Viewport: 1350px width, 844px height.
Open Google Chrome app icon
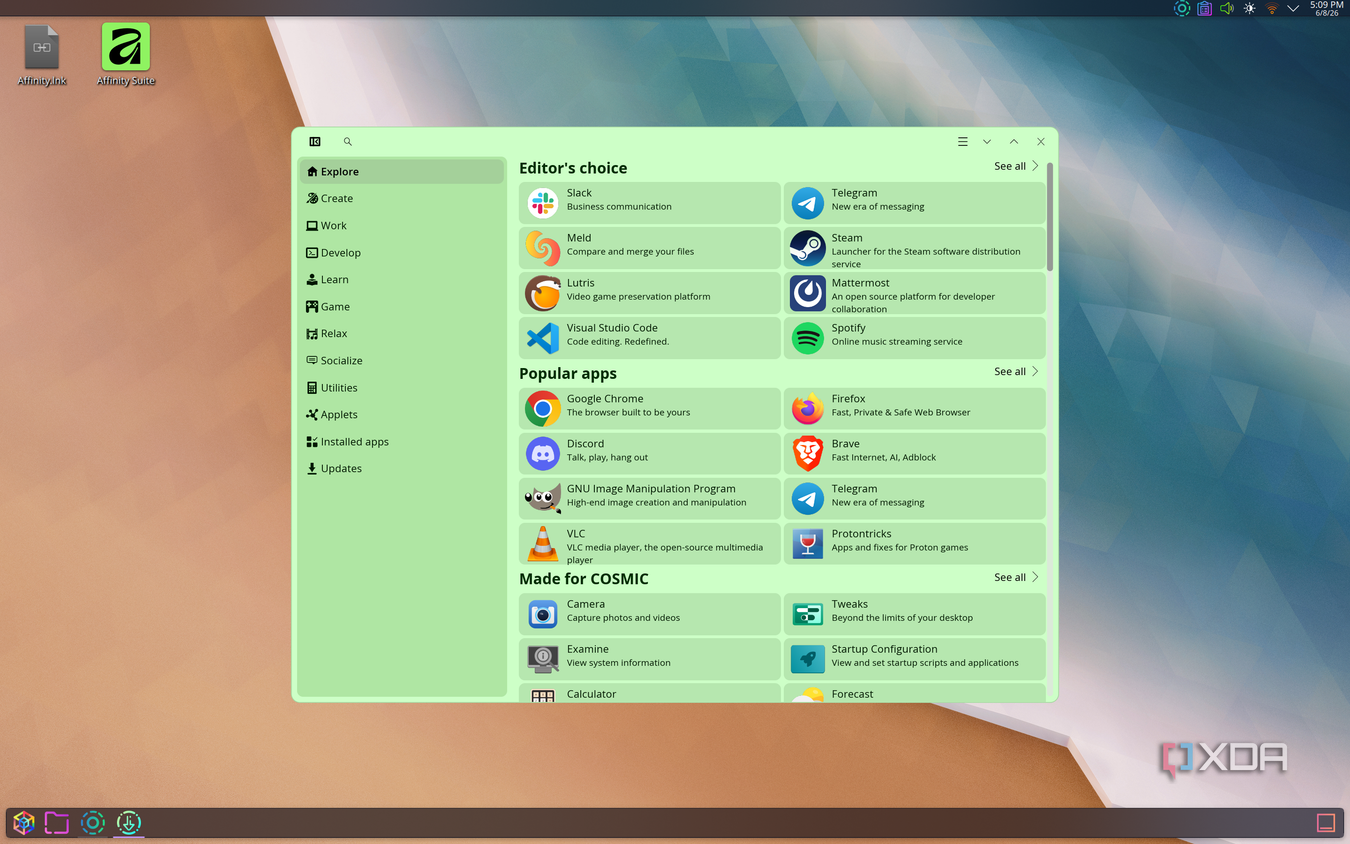tap(543, 409)
